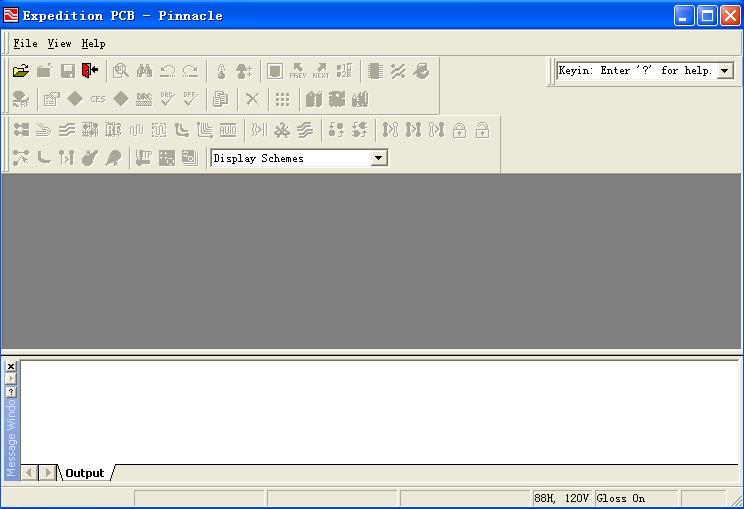Click the yellow Open folder icon
The image size is (744, 509).
21,71
